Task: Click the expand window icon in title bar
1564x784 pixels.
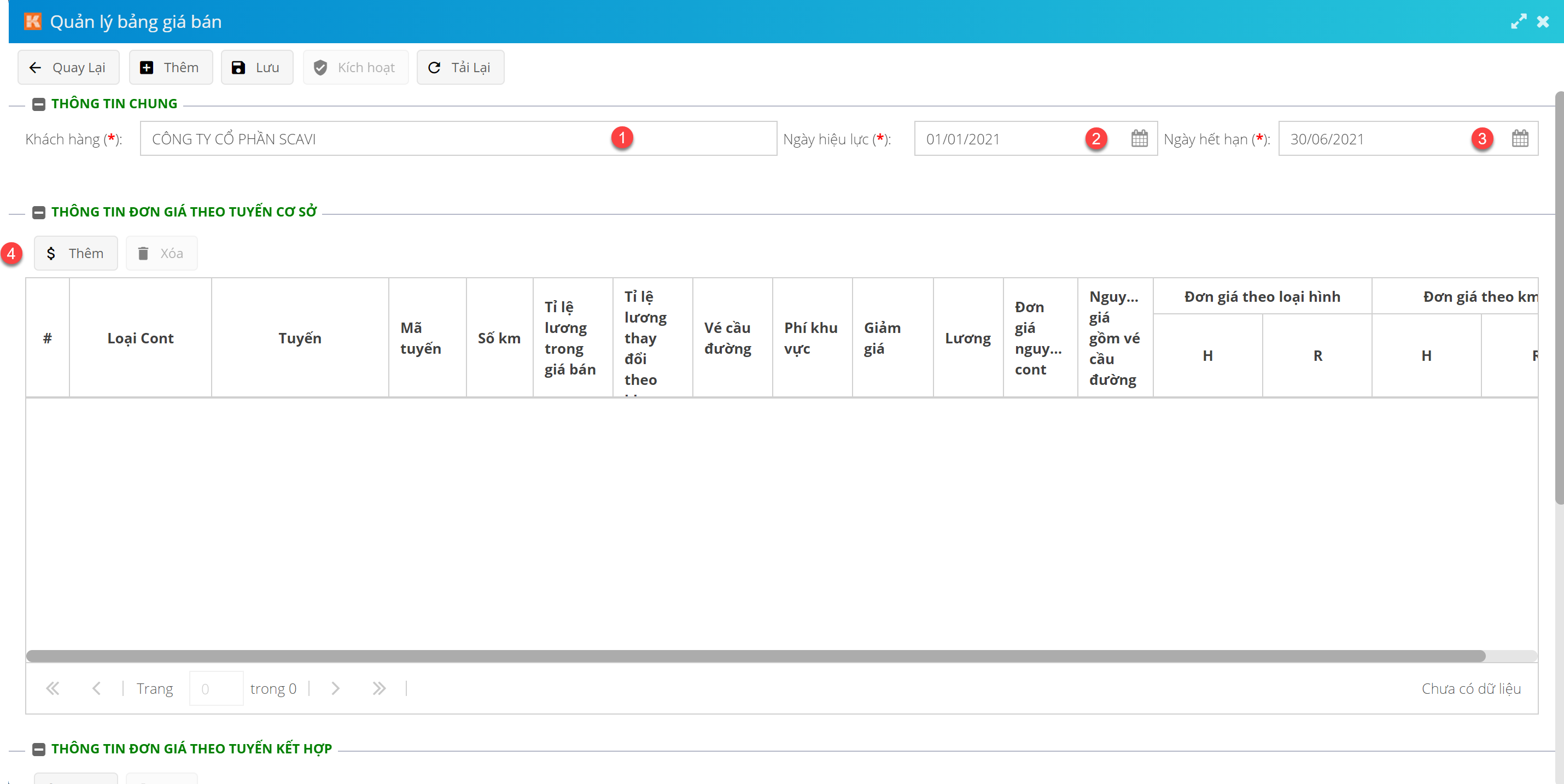Action: tap(1518, 21)
